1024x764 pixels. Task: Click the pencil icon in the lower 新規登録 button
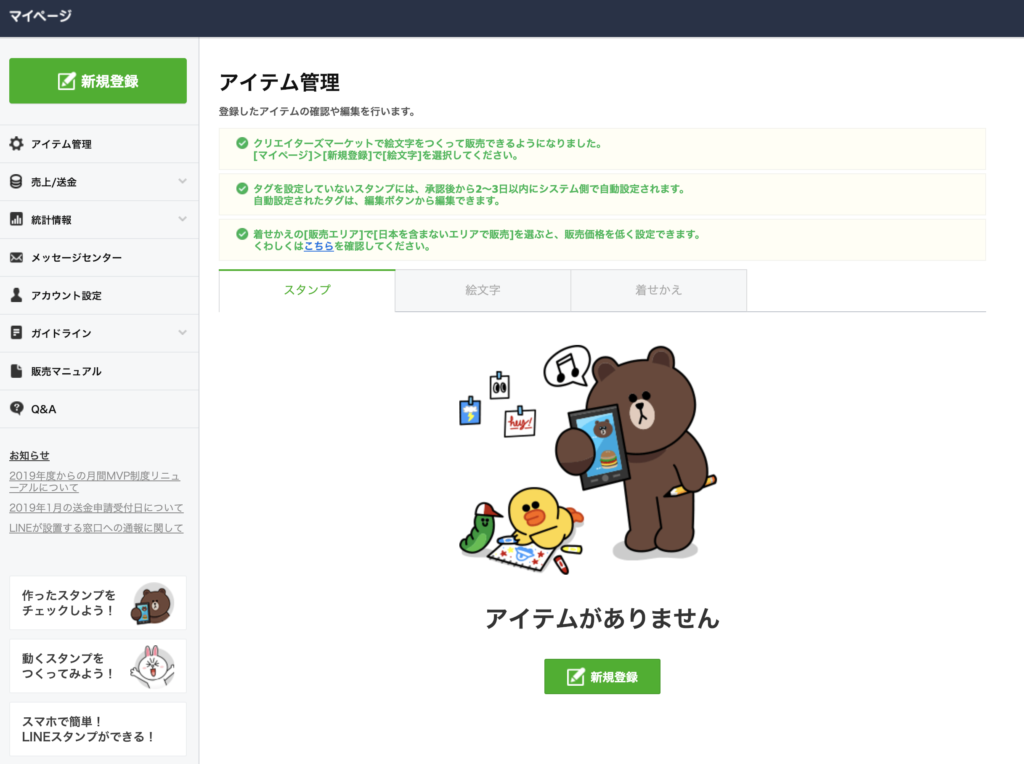(575, 676)
